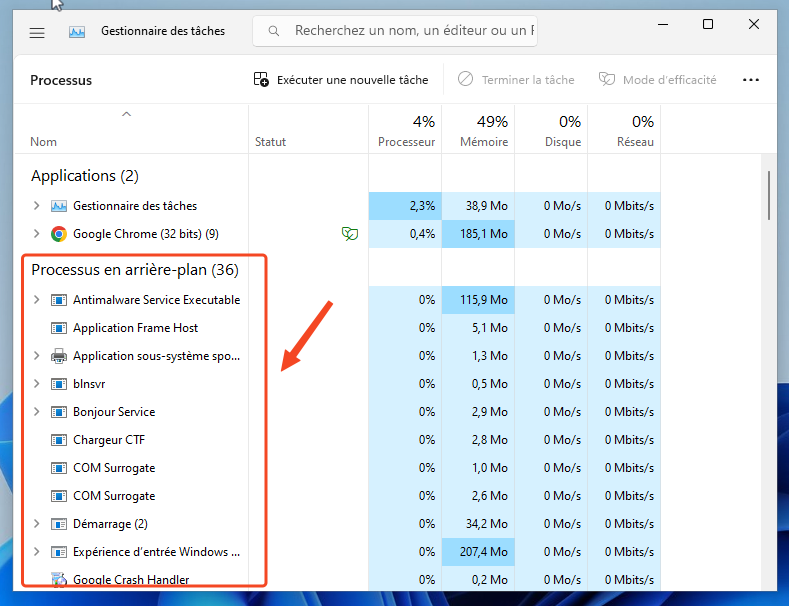Screen dimensions: 789x606
Task: Sort by the Processeur column header
Action: tap(405, 131)
